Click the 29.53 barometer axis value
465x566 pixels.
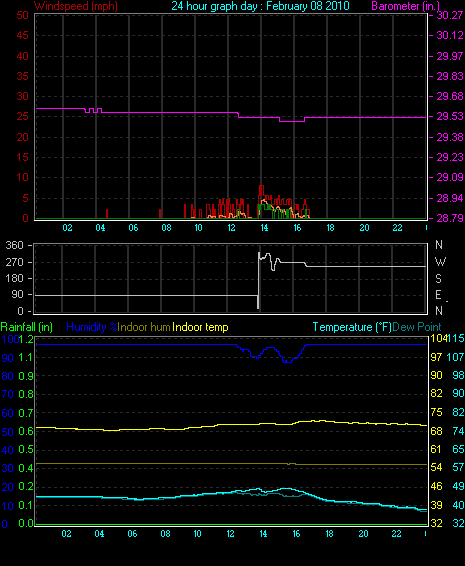coord(450,117)
